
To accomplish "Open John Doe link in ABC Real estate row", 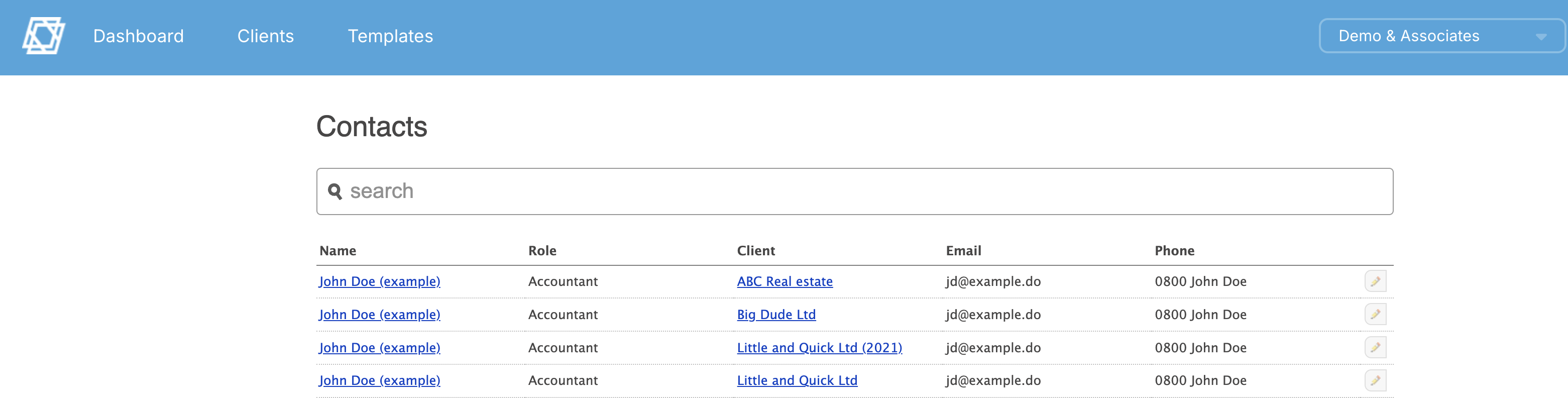I will tap(379, 281).
